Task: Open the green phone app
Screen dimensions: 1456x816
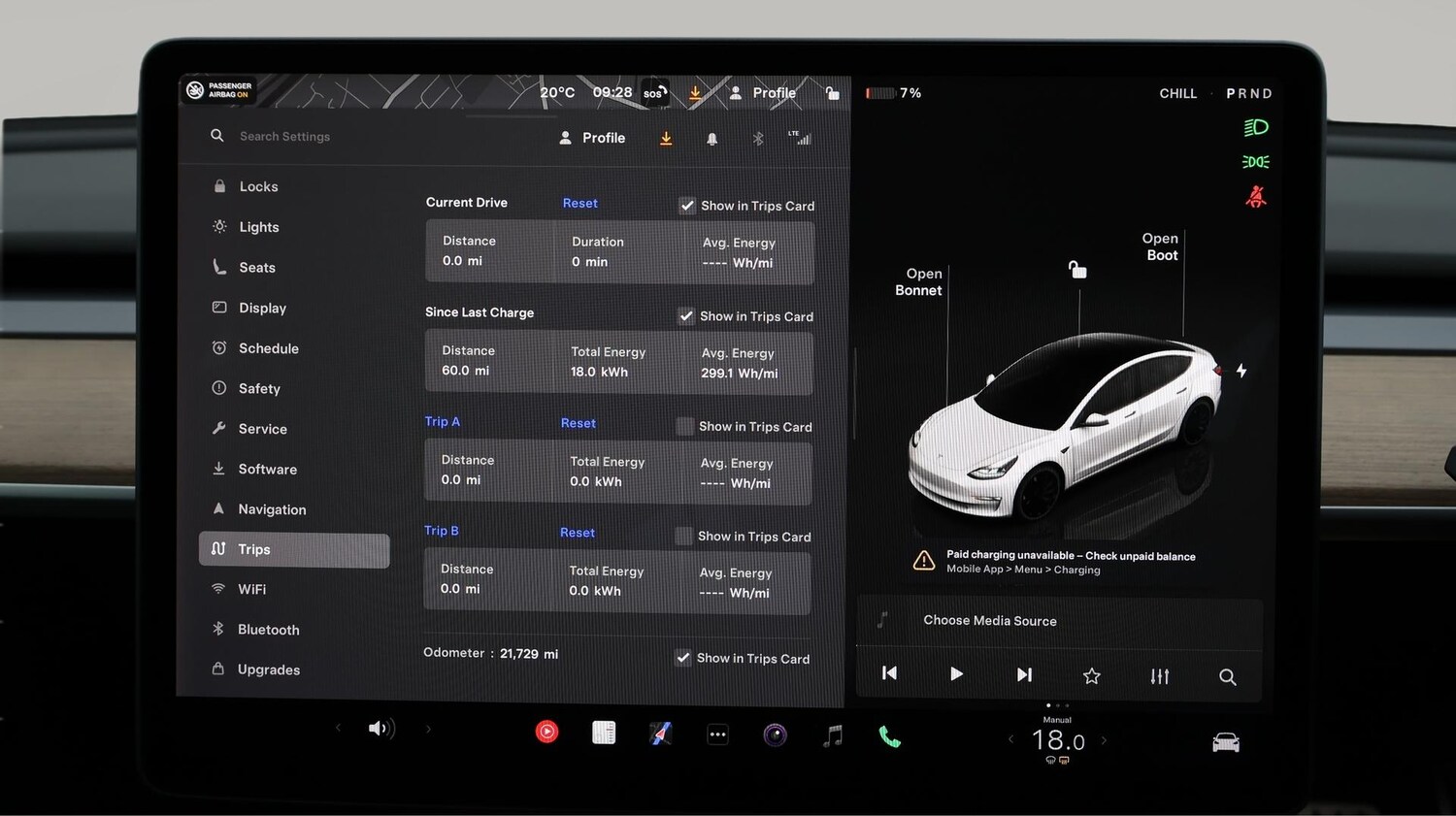Action: (889, 737)
